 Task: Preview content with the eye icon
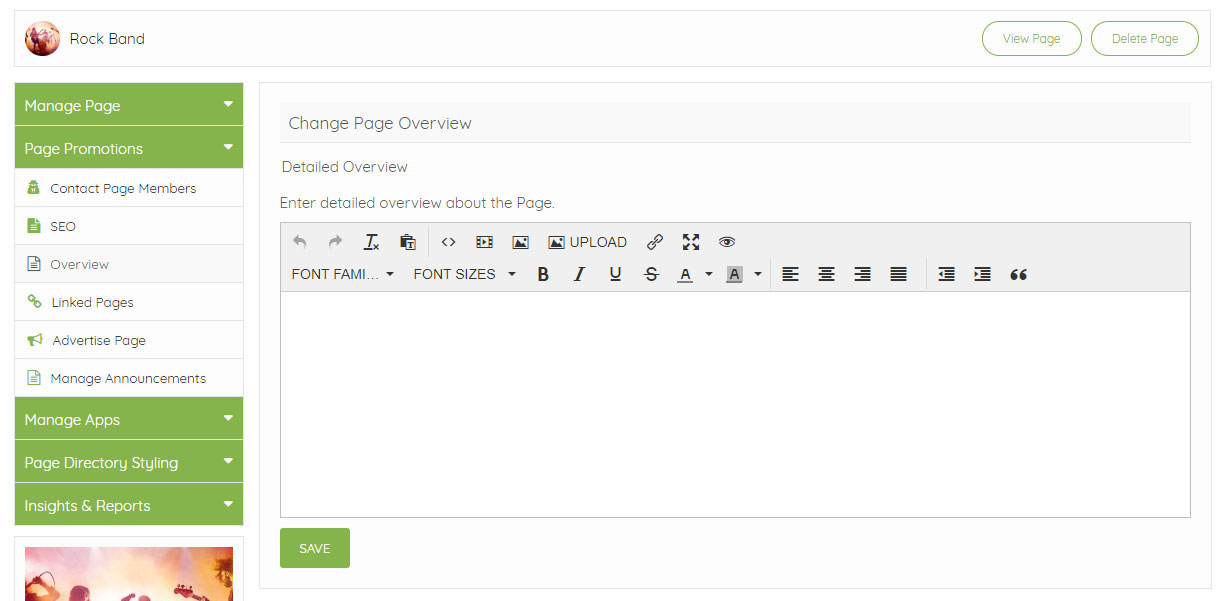click(x=727, y=242)
